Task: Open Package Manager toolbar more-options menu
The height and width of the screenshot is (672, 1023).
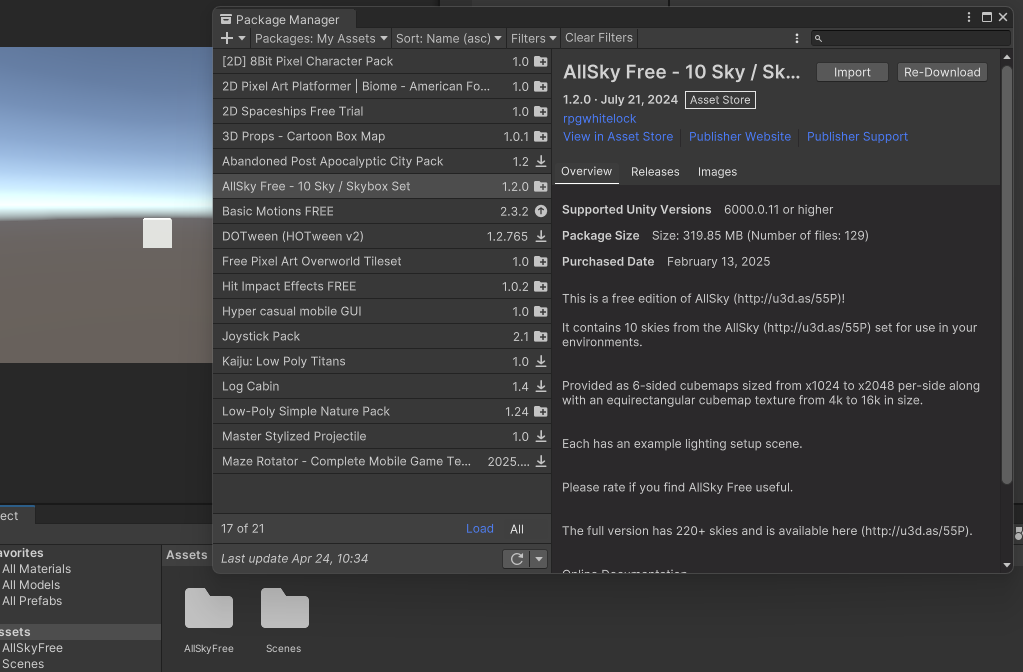Action: tap(797, 38)
